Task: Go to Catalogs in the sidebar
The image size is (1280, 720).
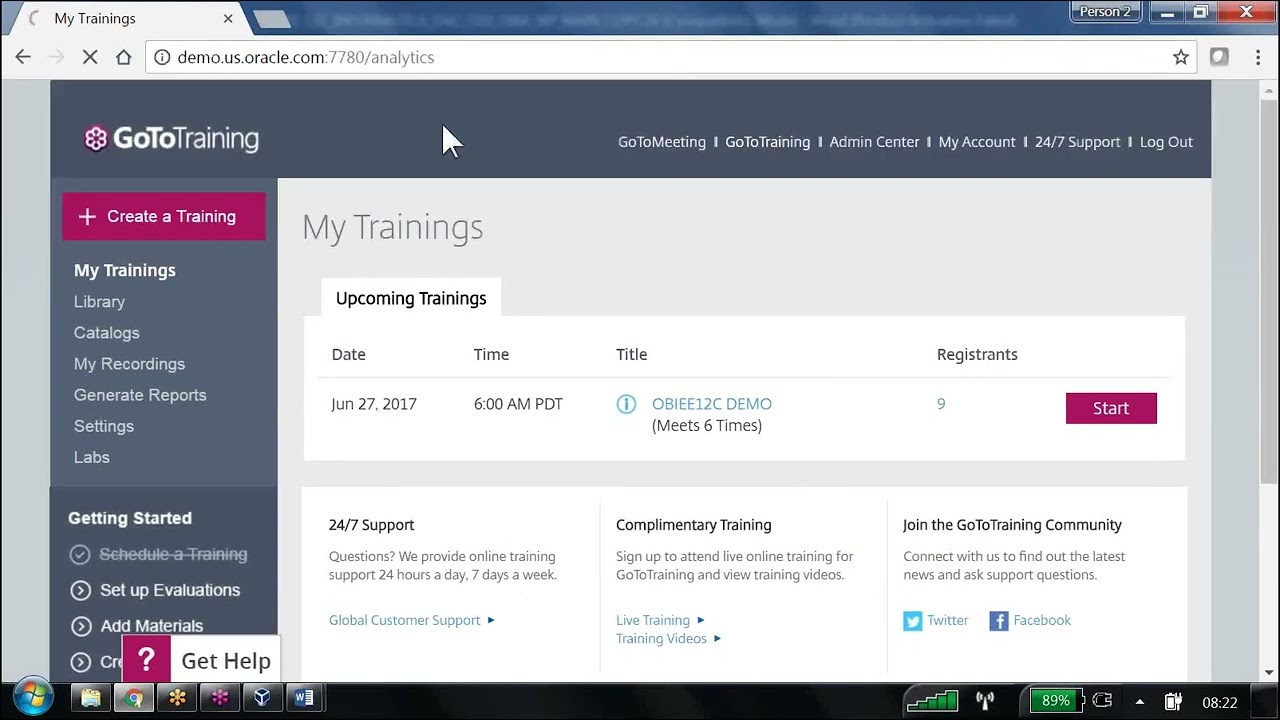Action: pos(106,332)
